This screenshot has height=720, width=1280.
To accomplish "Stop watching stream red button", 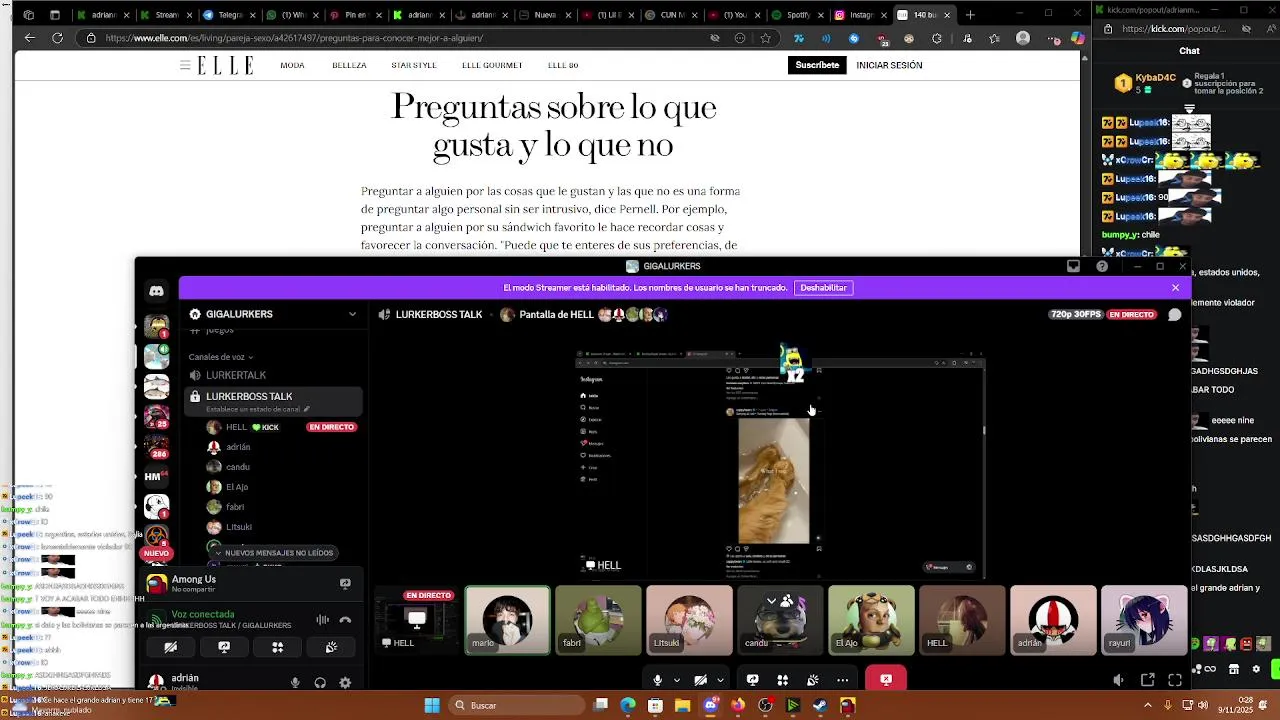I will (886, 680).
